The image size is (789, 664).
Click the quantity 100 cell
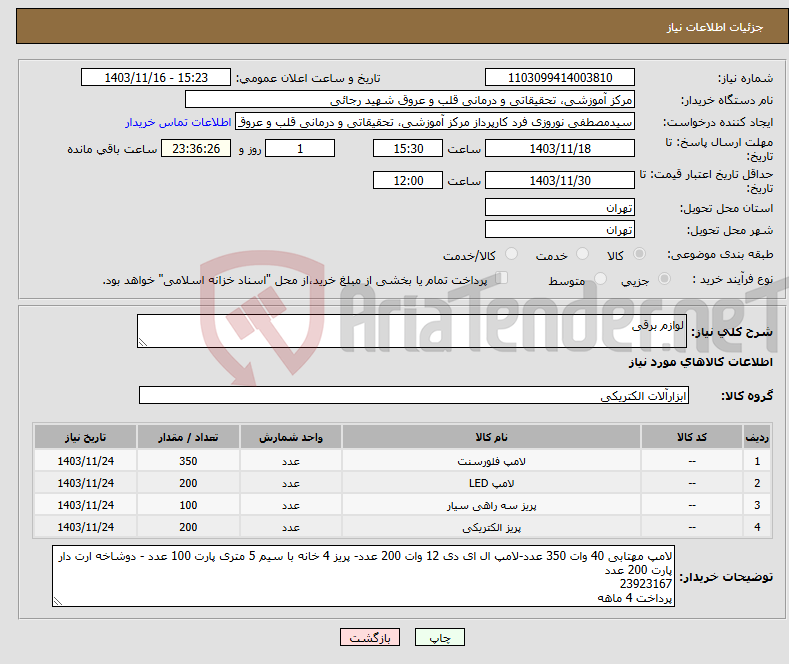click(188, 506)
